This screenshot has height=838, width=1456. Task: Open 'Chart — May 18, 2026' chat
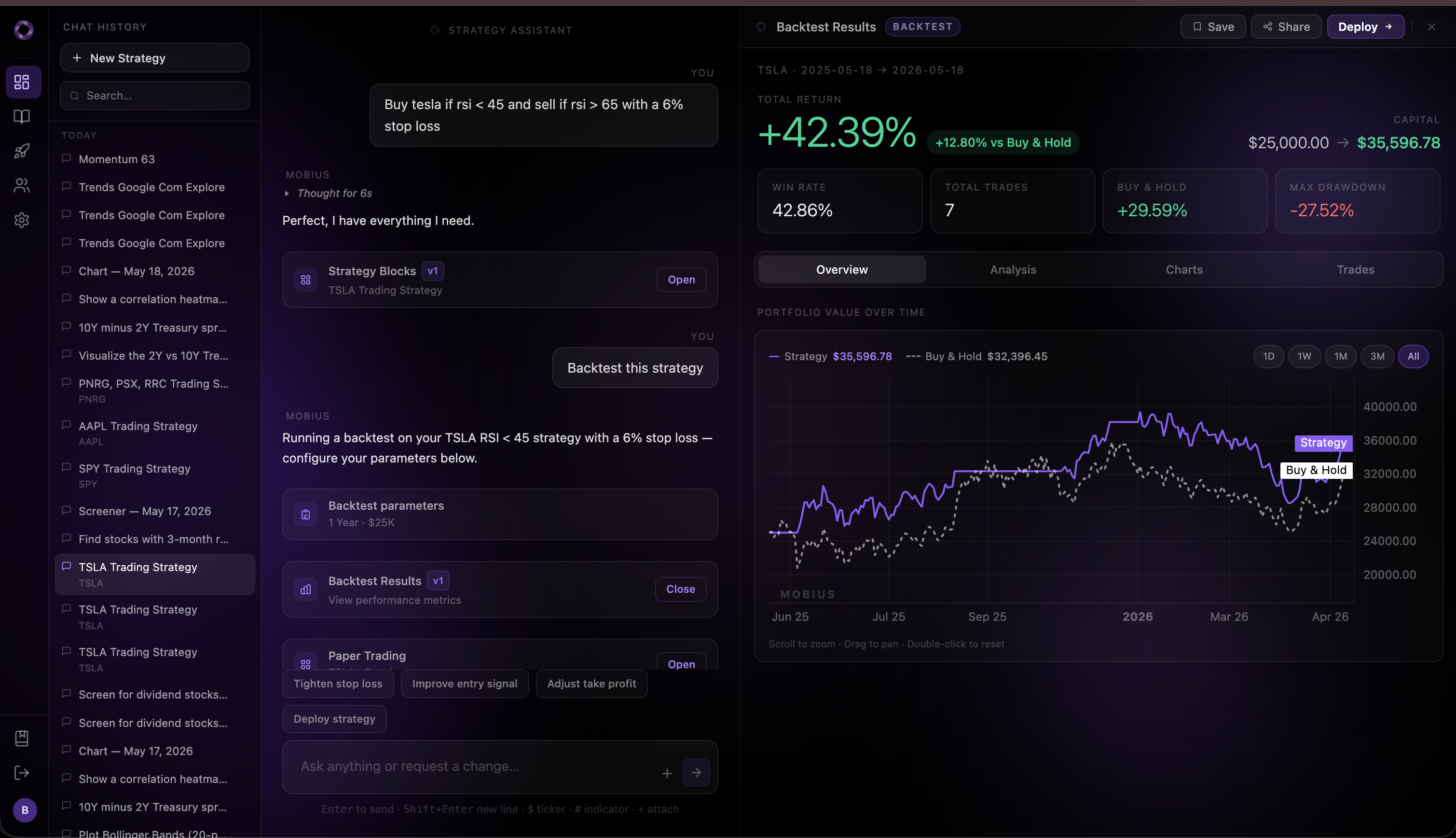155,271
